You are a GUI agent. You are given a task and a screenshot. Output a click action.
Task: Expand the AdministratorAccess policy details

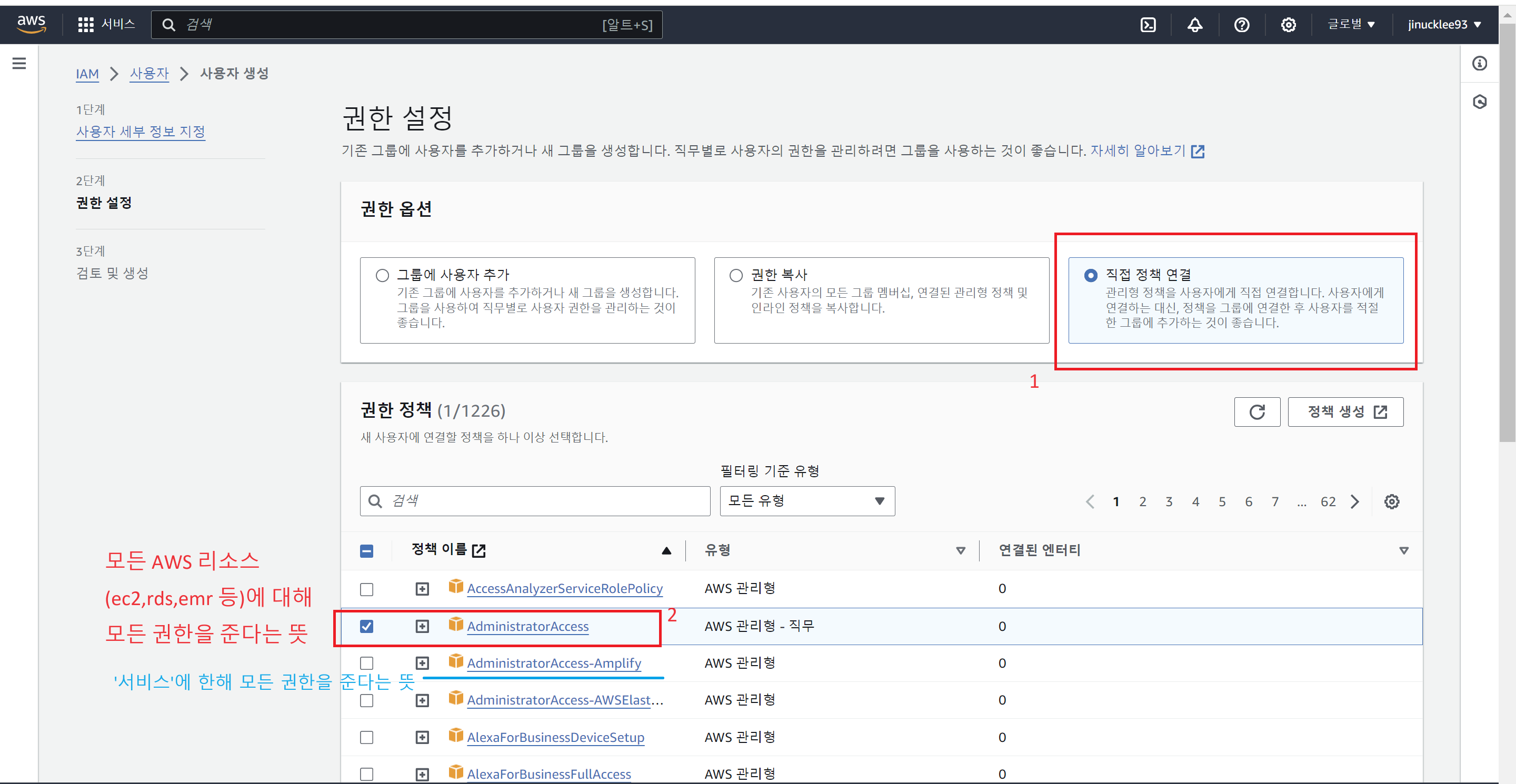click(422, 626)
